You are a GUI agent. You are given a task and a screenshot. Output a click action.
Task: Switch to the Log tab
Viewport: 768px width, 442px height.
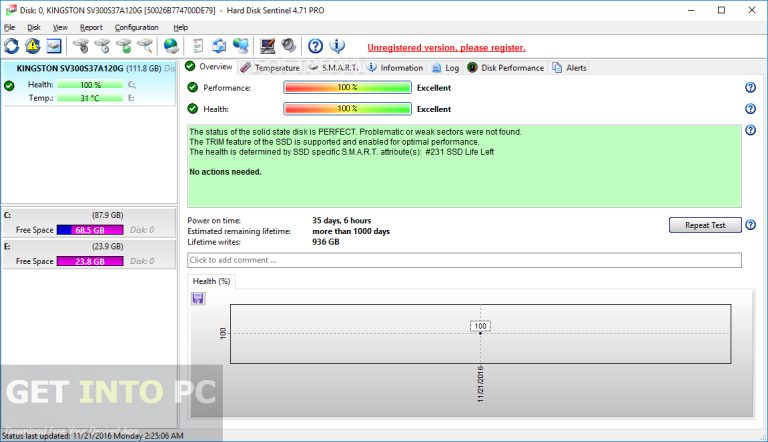point(446,68)
